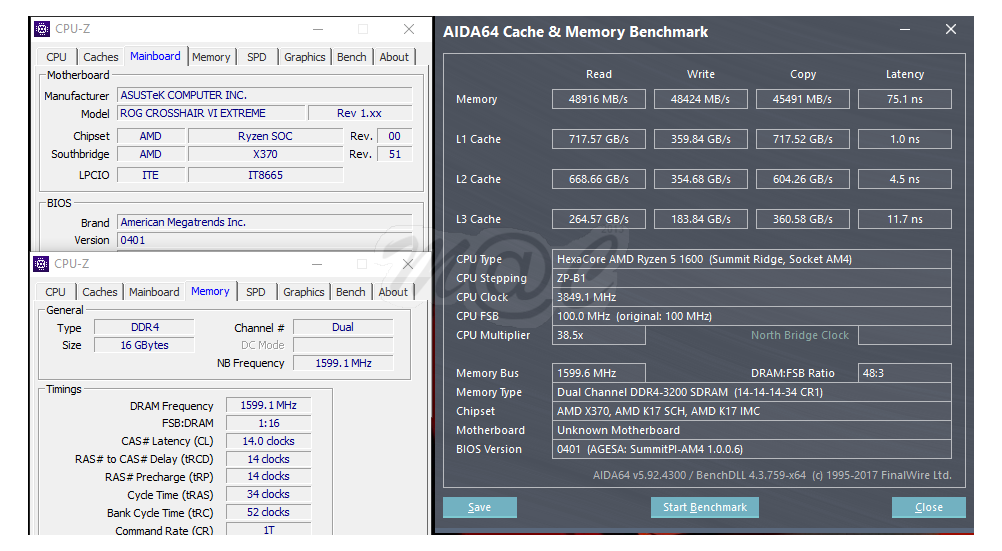Switch to the CPU tab in the CPU-Z Memory window
Screen dimensions: 1002x551
56,292
